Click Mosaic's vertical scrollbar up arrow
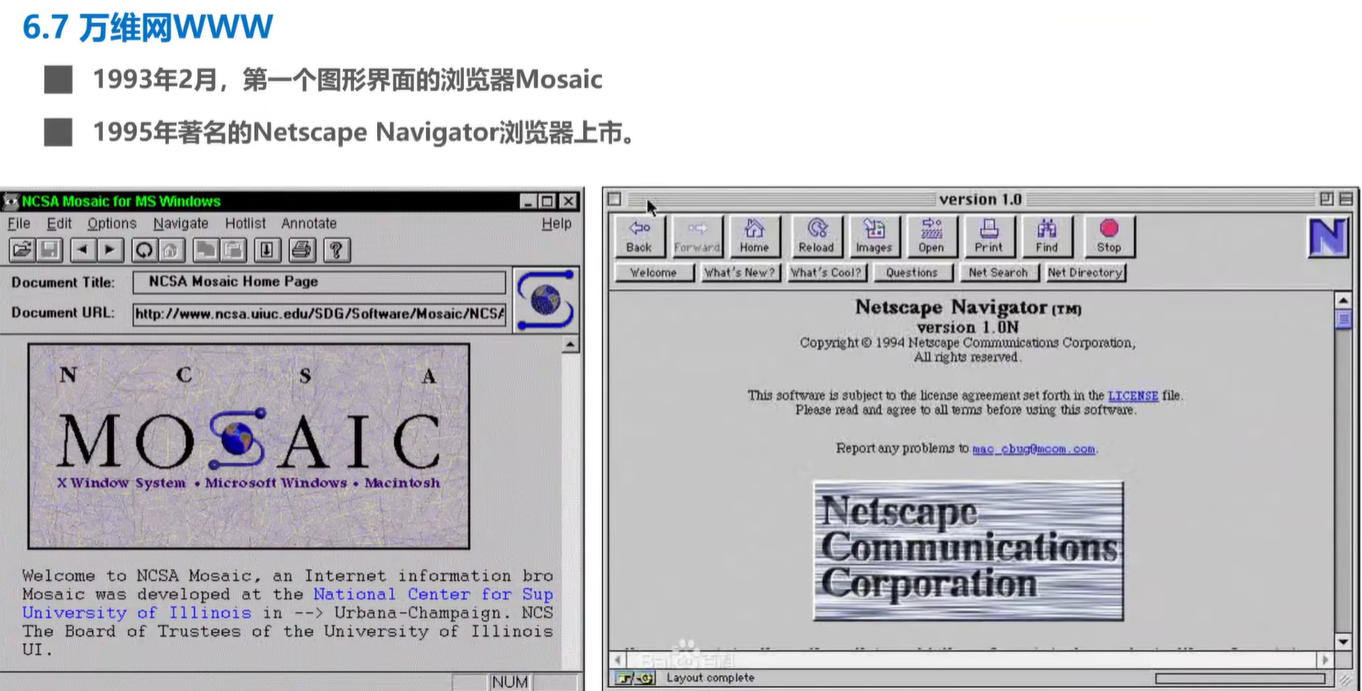Image resolution: width=1362 pixels, height=691 pixels. pyautogui.click(x=570, y=345)
